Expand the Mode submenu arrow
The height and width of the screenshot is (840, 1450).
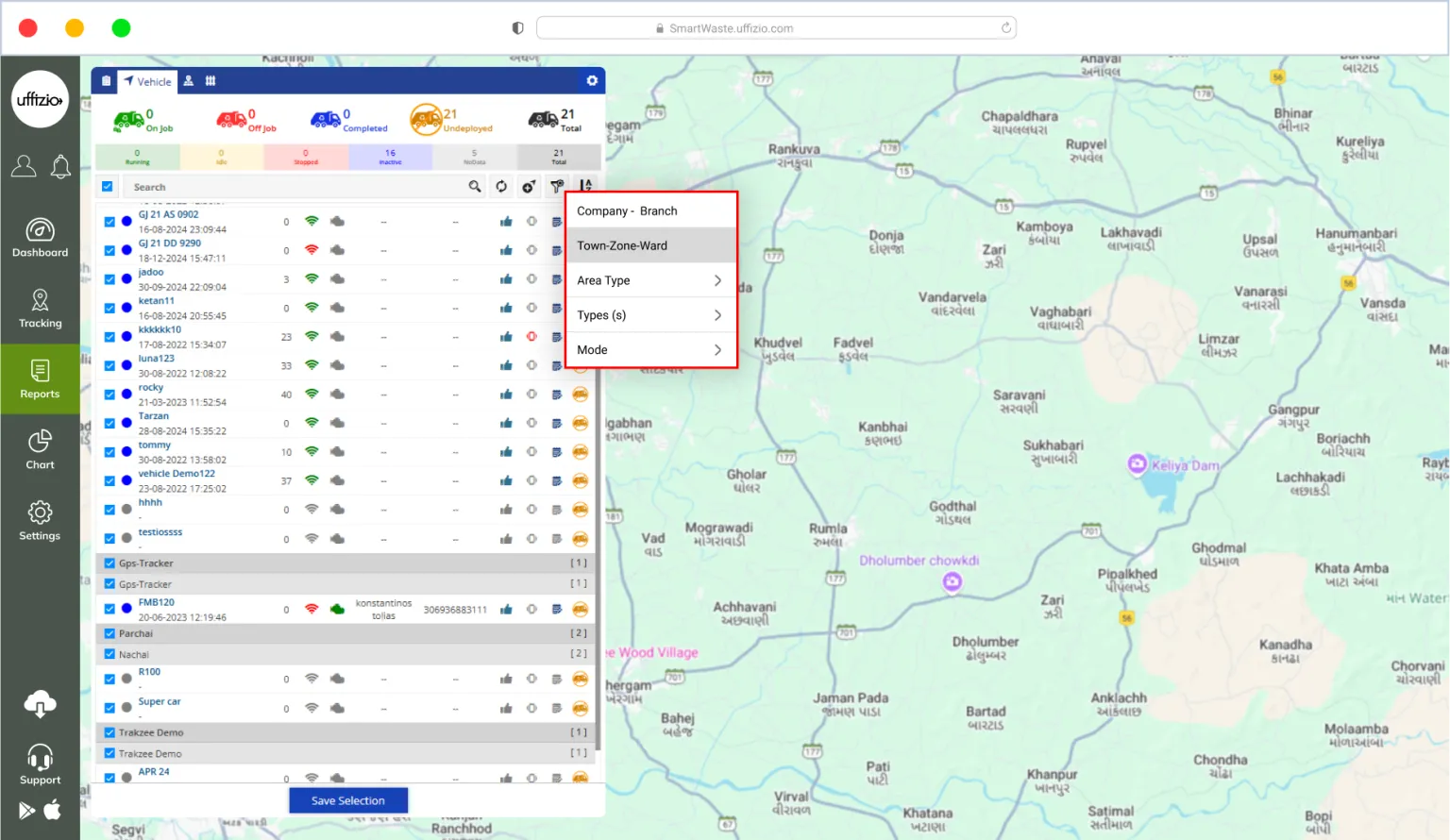(x=717, y=350)
